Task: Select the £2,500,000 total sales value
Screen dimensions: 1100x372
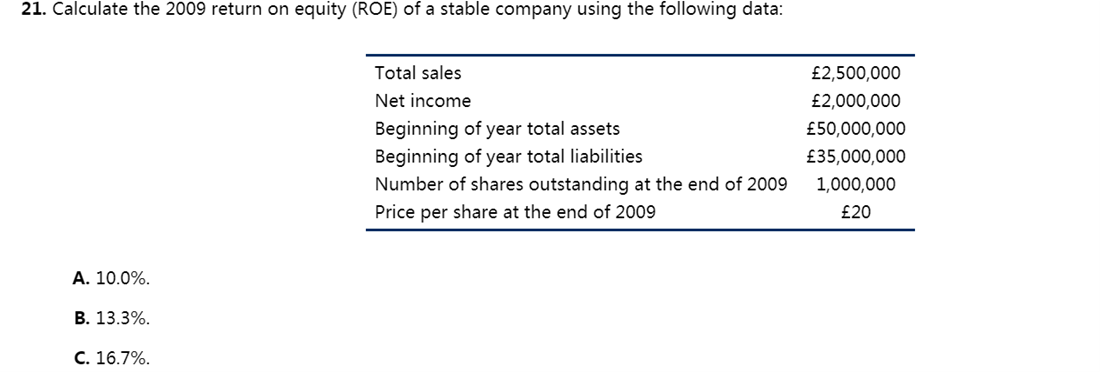Action: click(x=856, y=72)
